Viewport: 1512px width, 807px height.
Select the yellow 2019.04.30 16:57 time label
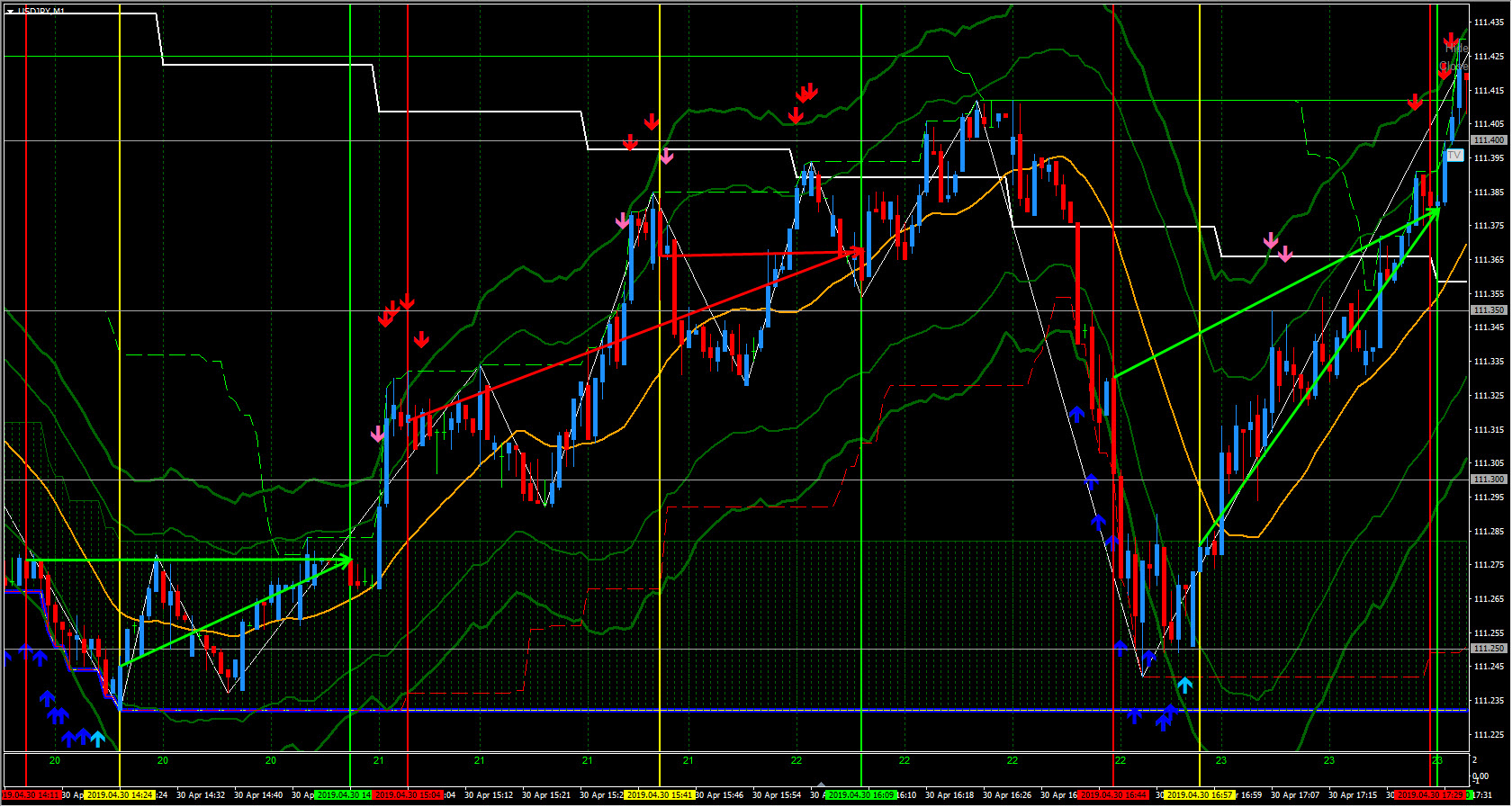click(x=1200, y=795)
